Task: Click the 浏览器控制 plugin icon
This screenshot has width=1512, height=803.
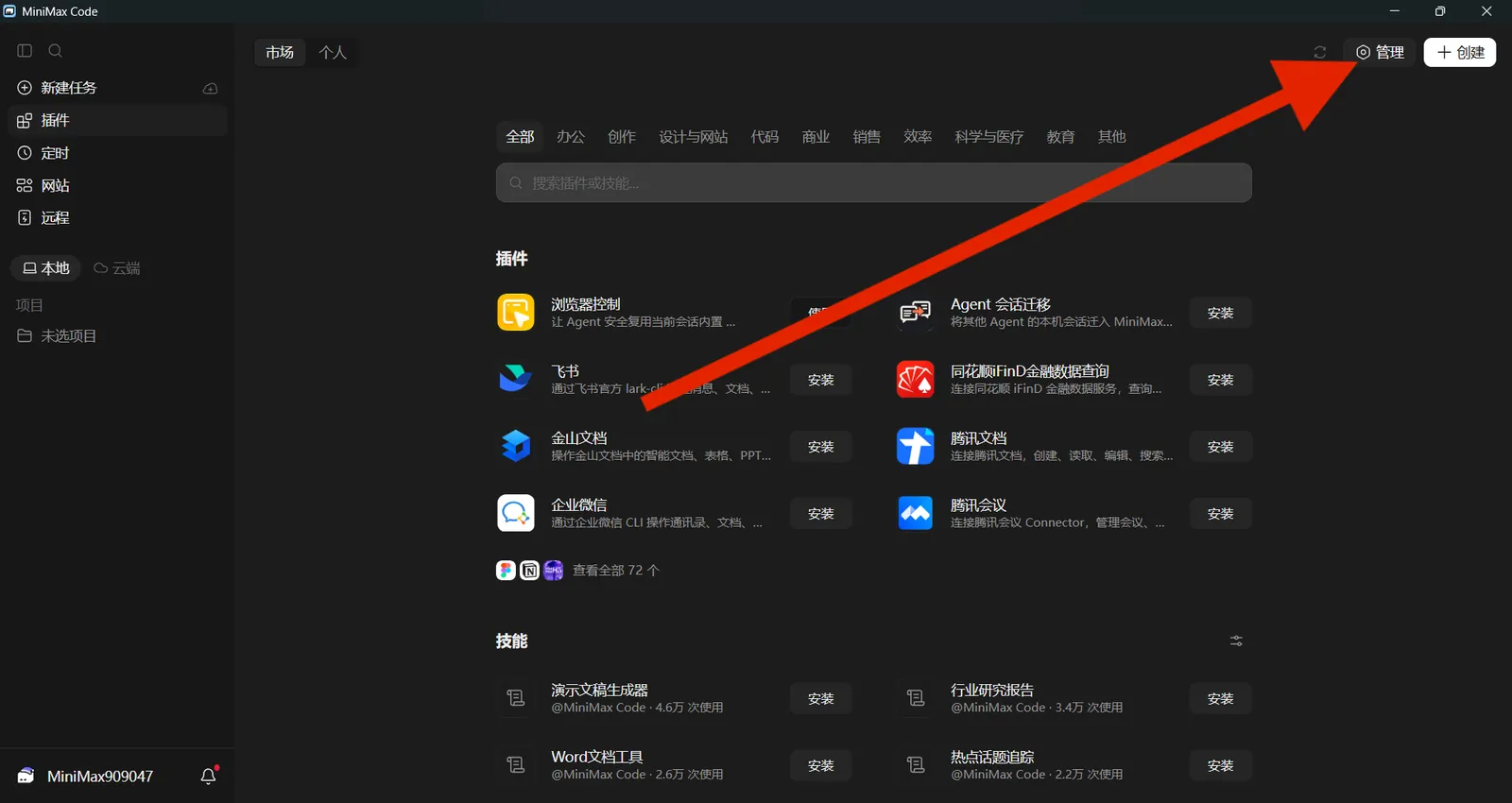Action: 516,313
